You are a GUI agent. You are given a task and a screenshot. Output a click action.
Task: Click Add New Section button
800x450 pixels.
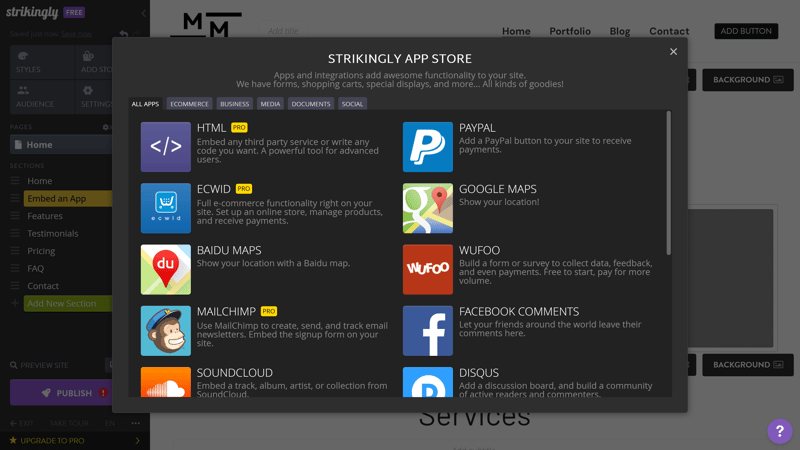68,303
